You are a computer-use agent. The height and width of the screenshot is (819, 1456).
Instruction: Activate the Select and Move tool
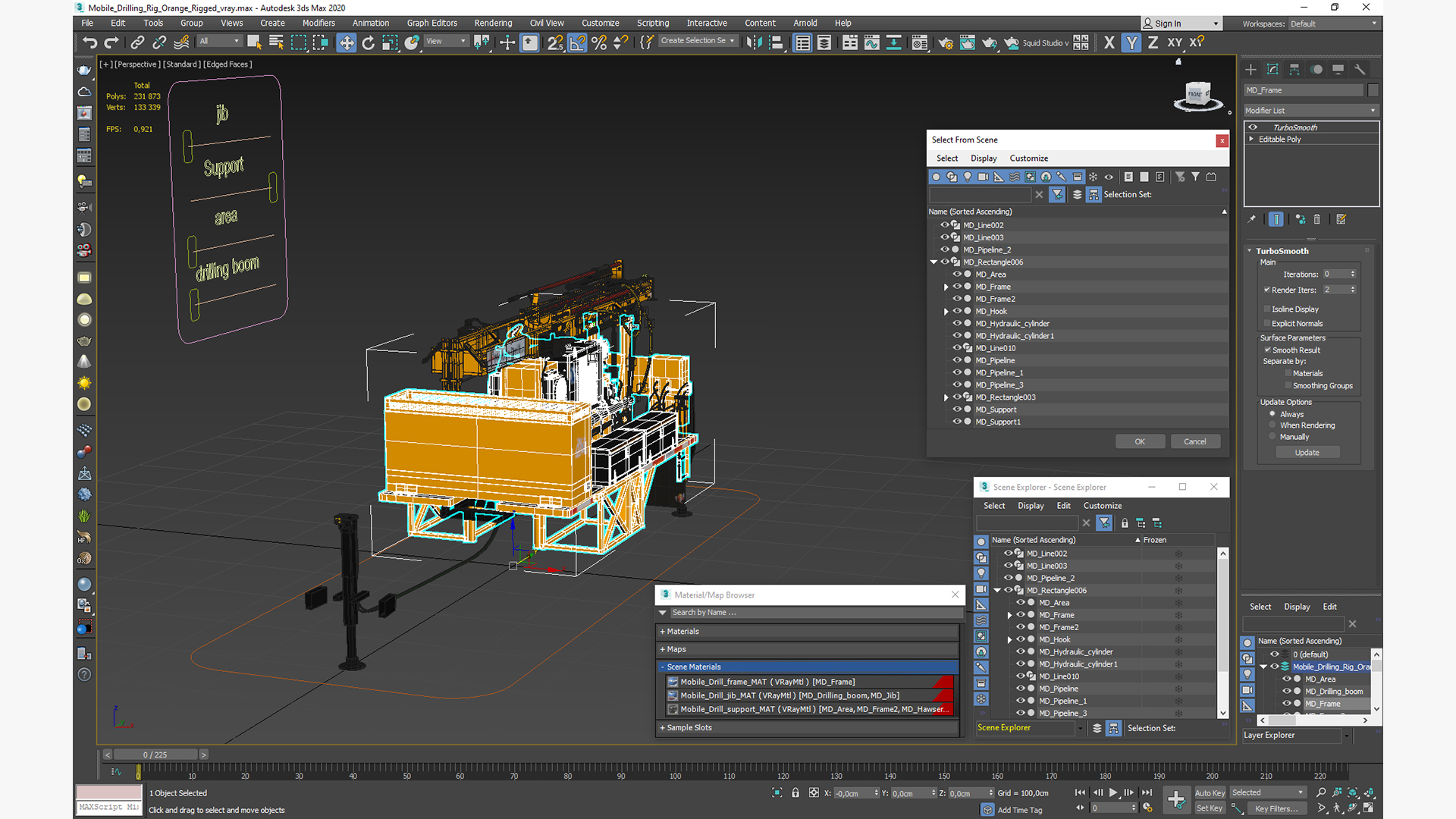pos(347,42)
